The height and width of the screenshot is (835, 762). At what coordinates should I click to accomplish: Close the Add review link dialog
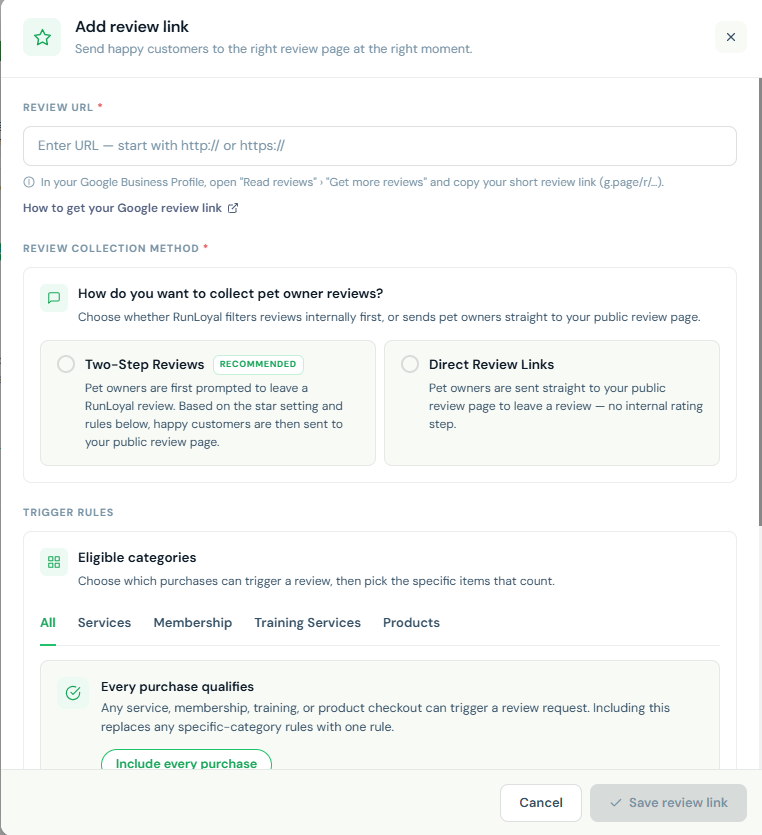731,37
